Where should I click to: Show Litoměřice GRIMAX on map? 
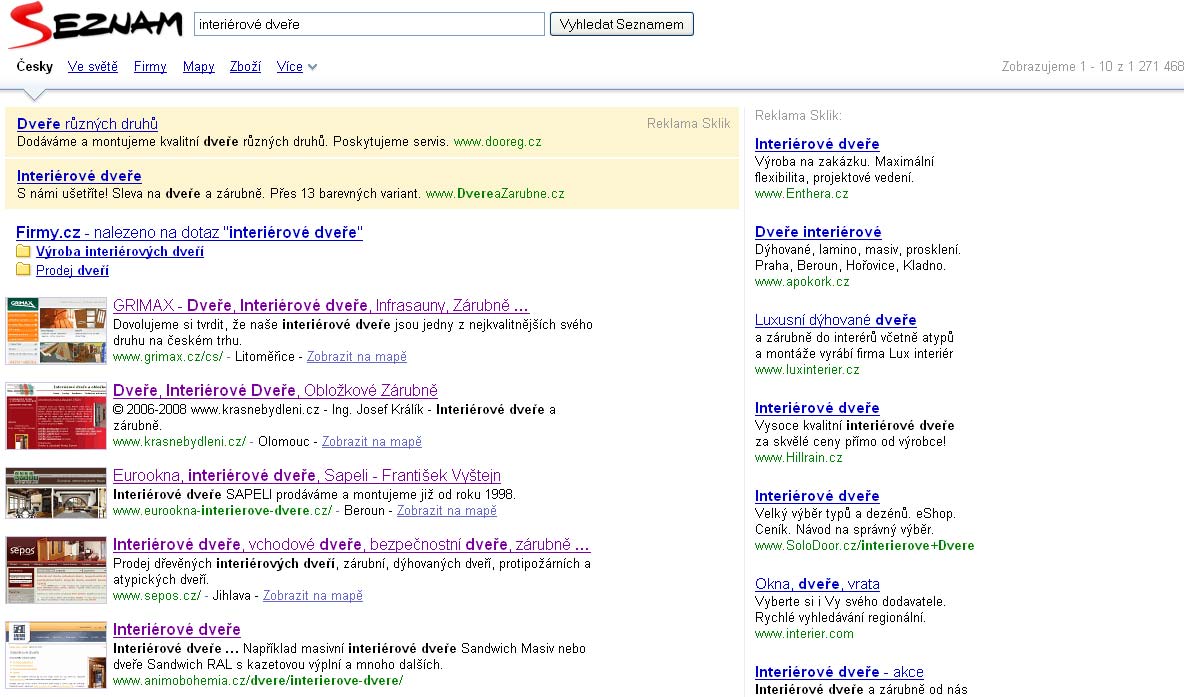(x=356, y=356)
